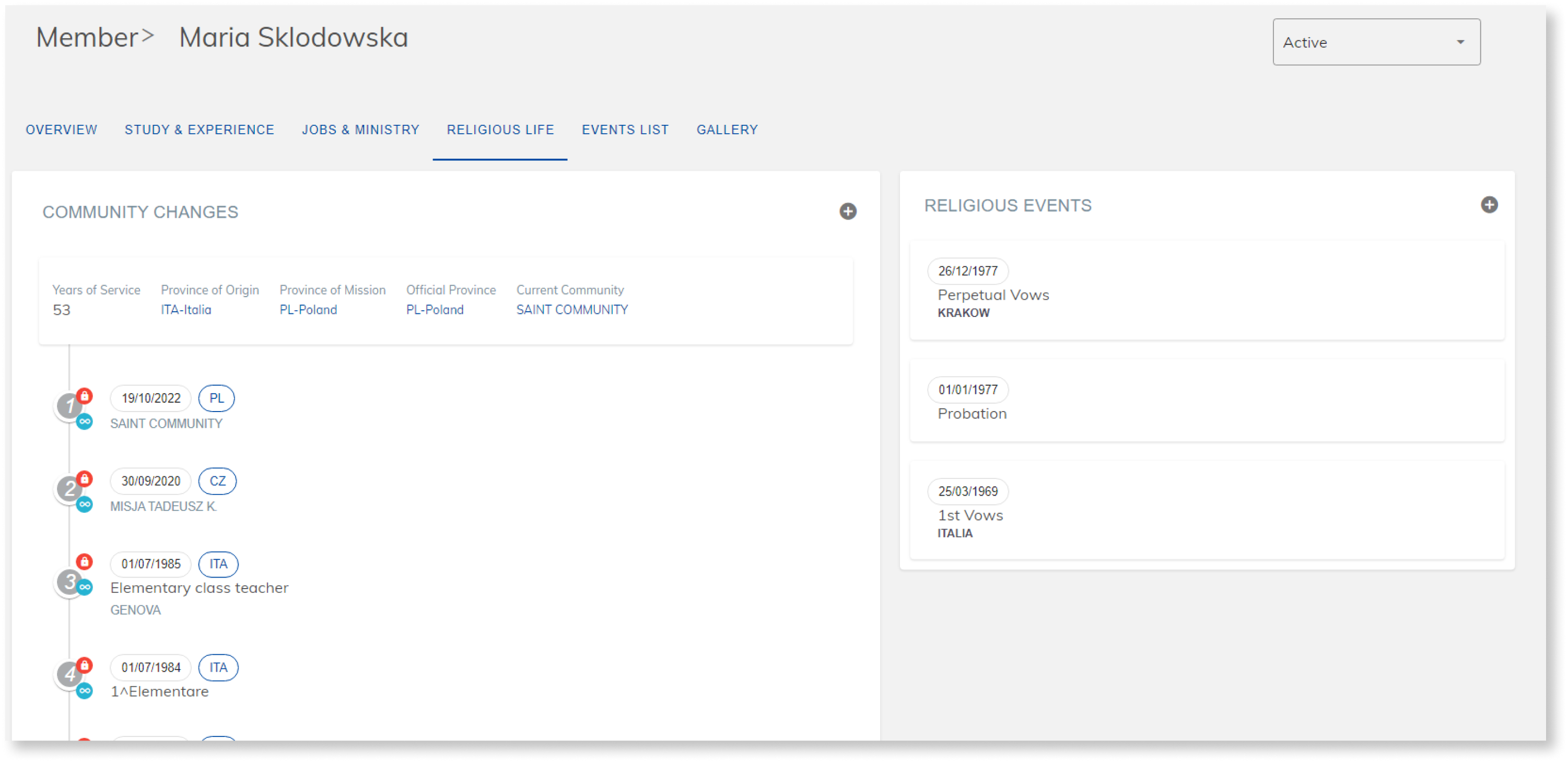1568x763 pixels.
Task: Open the OVERVIEW tab
Action: pyautogui.click(x=61, y=129)
